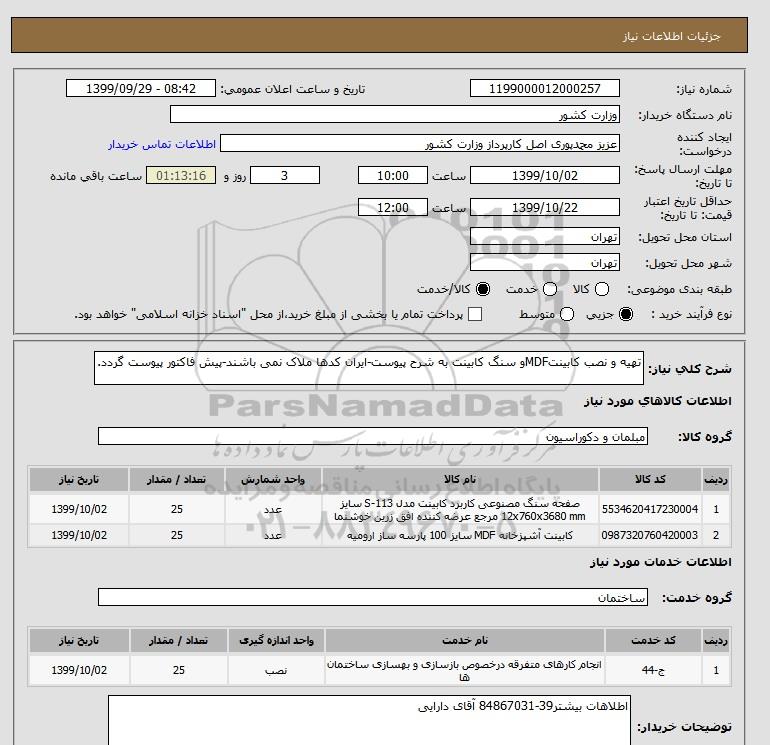Click service code ج-44
Viewport: 770px width, 745px height.
[x=653, y=670]
